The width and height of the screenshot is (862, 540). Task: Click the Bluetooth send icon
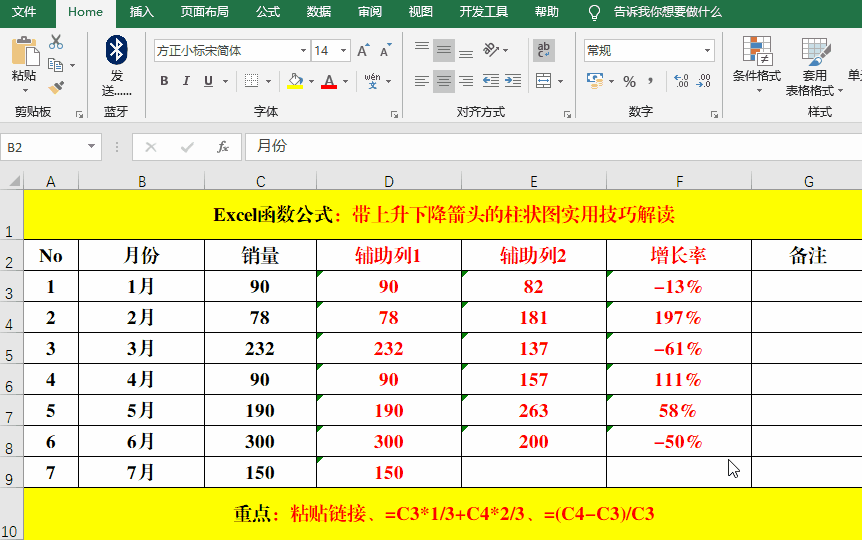pyautogui.click(x=117, y=50)
